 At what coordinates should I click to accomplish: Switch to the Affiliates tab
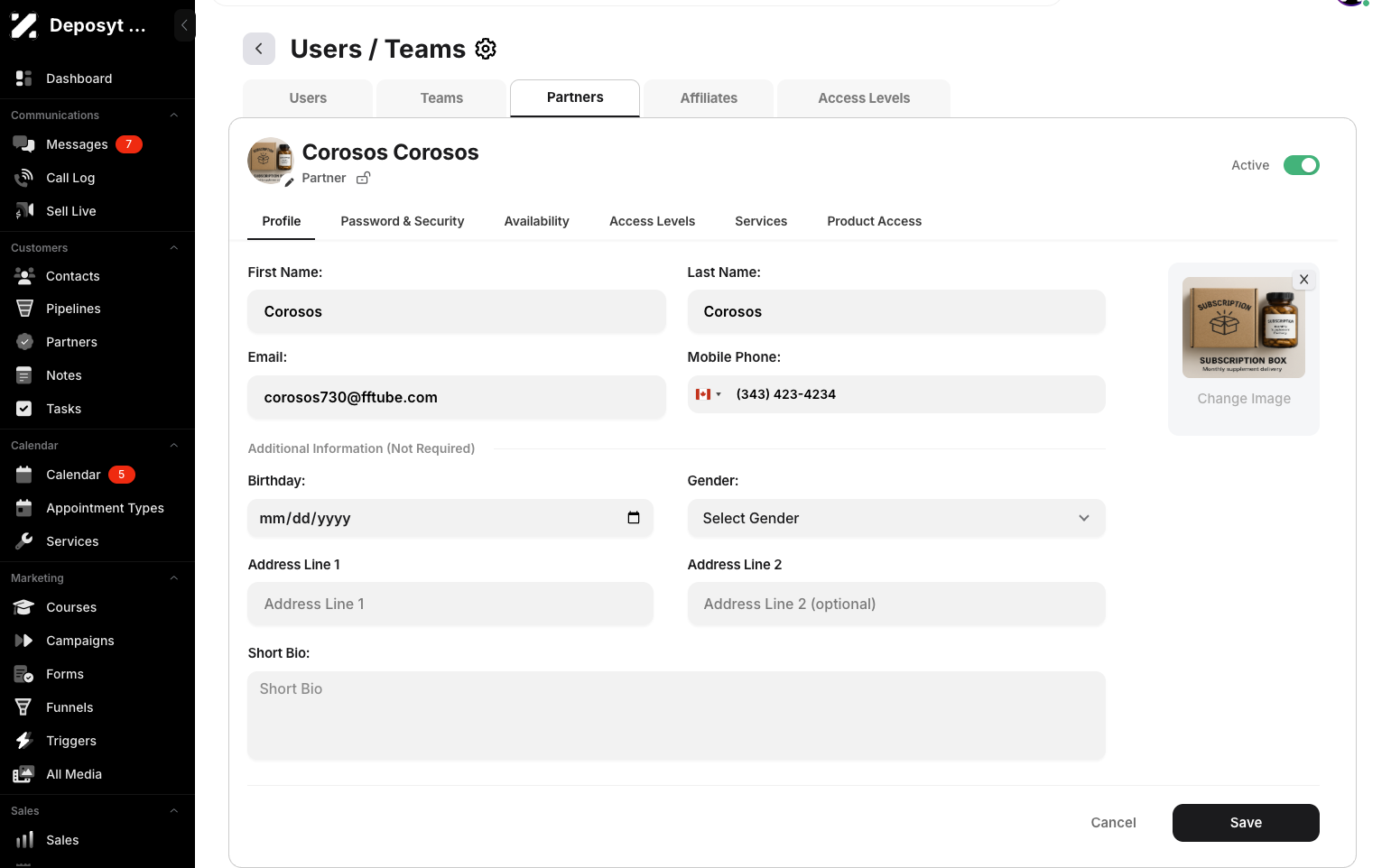709,98
